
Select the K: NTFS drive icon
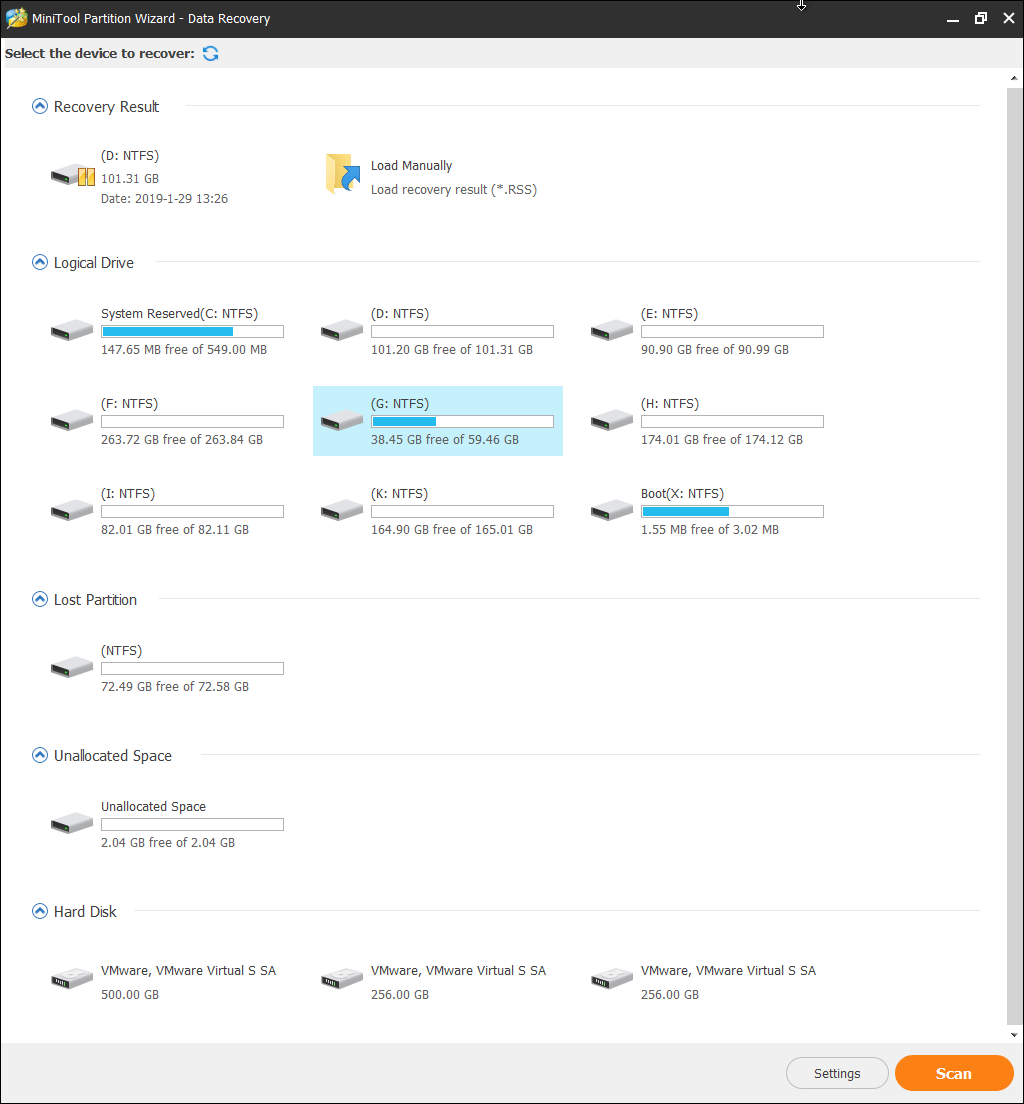point(342,510)
